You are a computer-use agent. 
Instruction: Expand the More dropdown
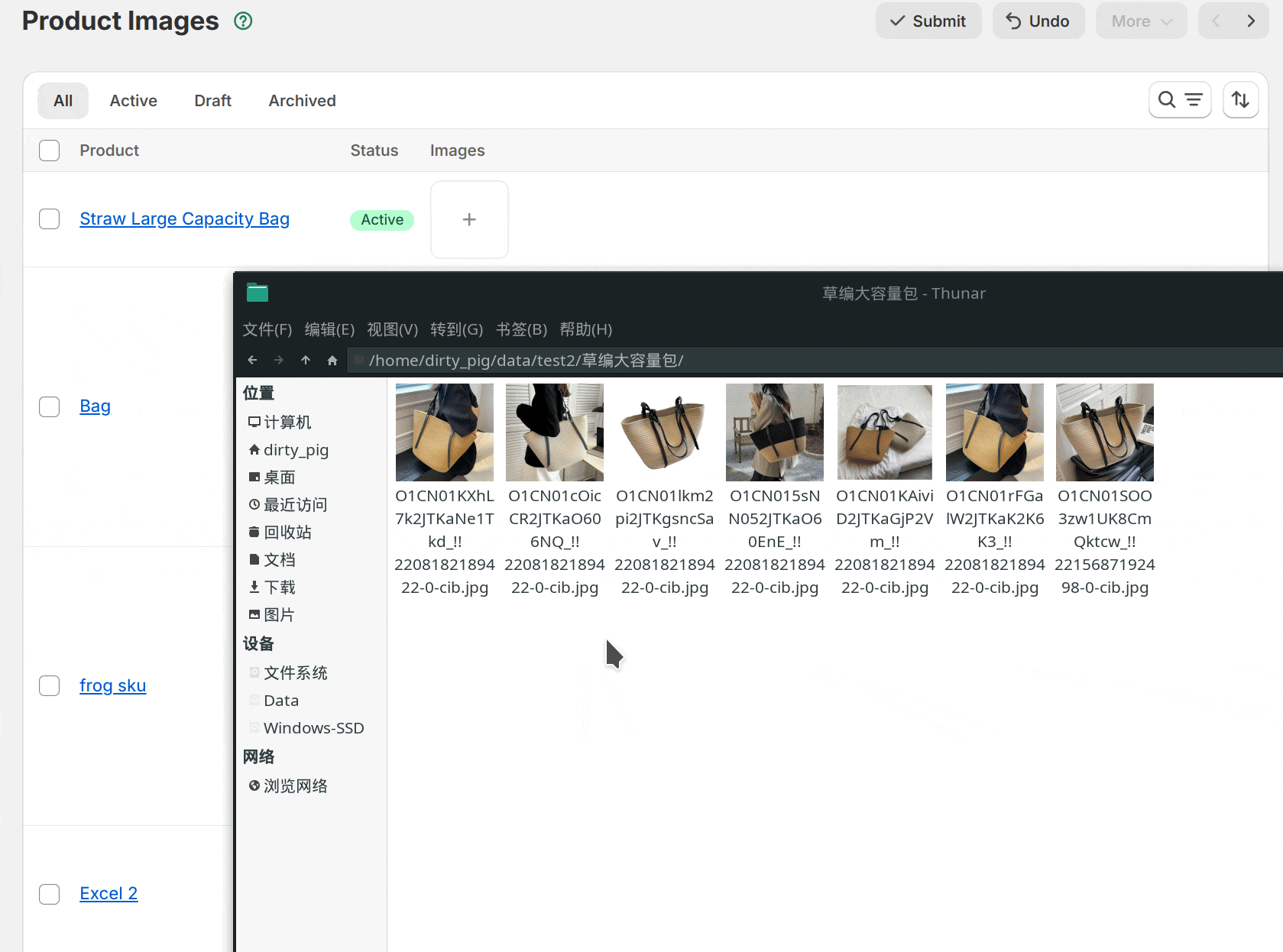(1141, 21)
